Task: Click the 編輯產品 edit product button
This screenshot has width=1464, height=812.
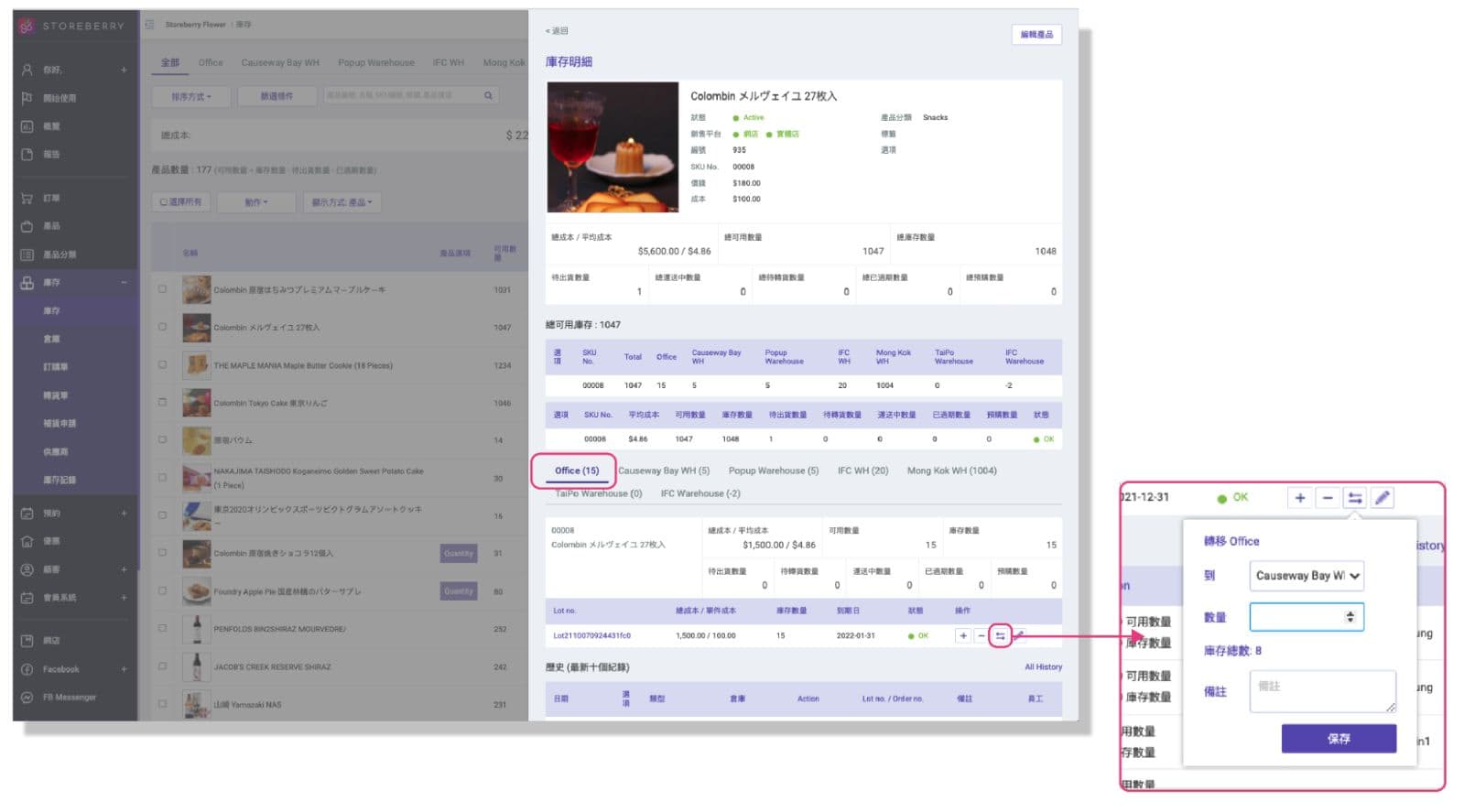Action: click(x=1036, y=35)
